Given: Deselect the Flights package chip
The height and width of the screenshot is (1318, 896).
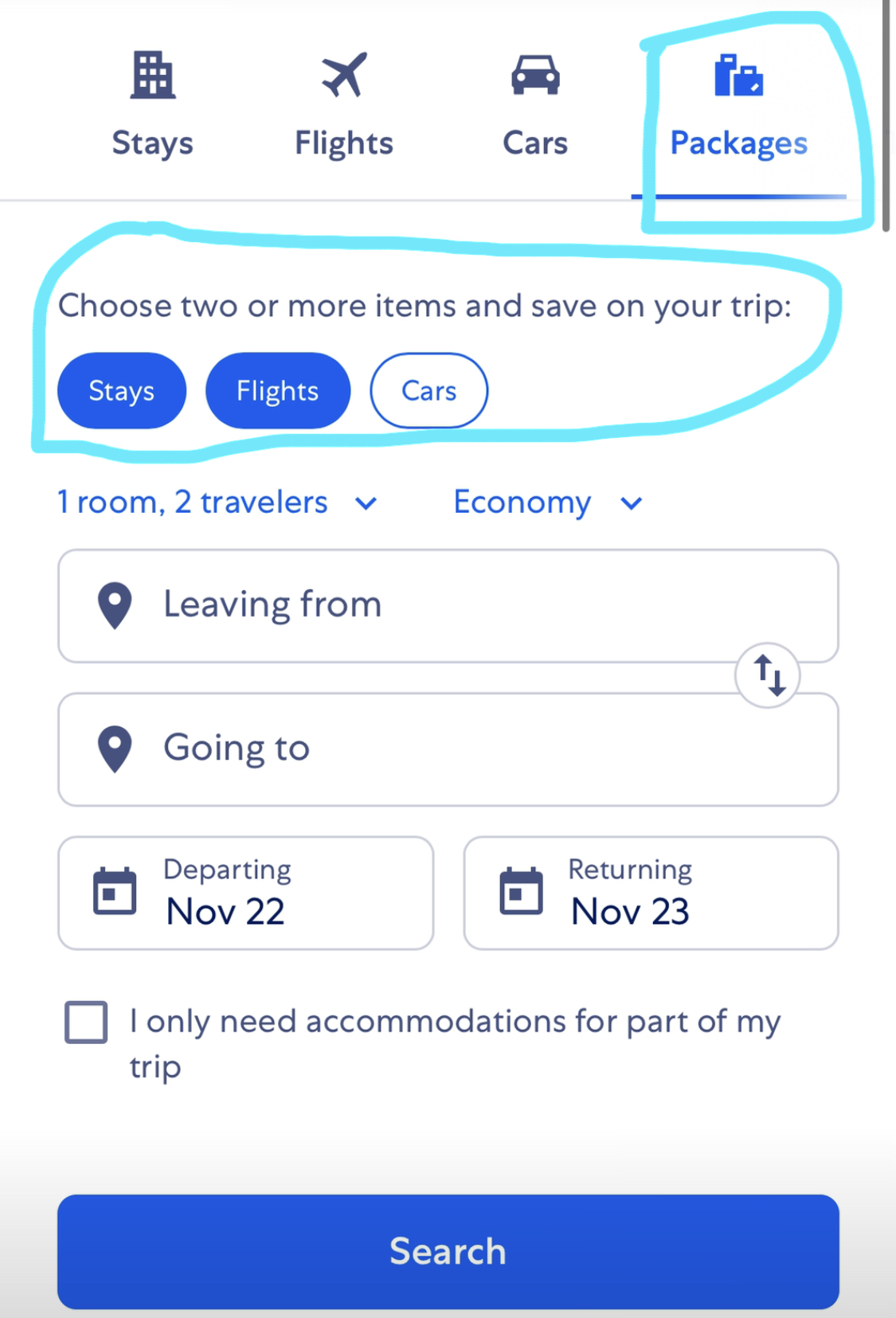Looking at the screenshot, I should [x=278, y=390].
